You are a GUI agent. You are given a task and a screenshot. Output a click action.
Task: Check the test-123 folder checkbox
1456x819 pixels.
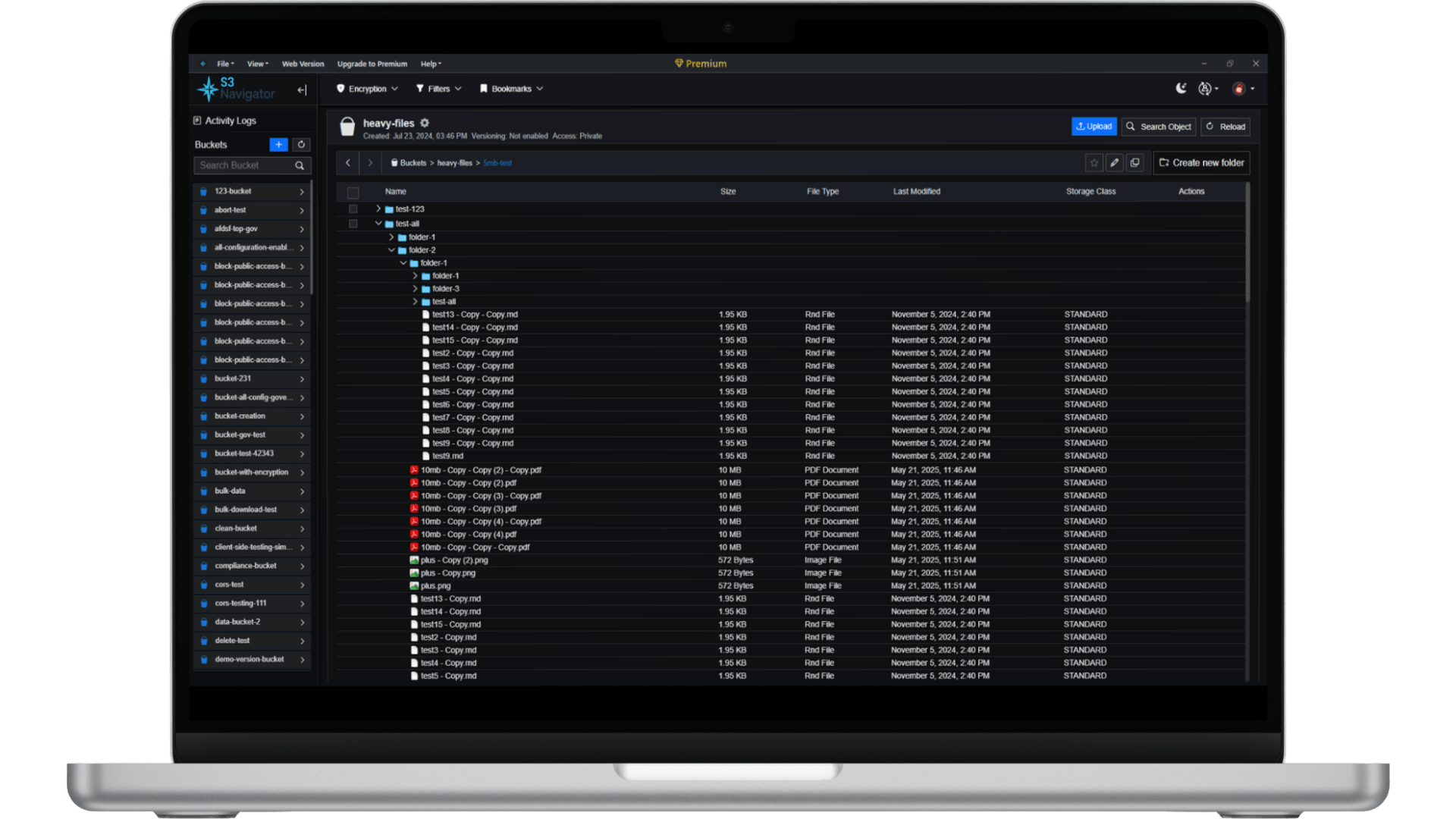click(x=353, y=209)
